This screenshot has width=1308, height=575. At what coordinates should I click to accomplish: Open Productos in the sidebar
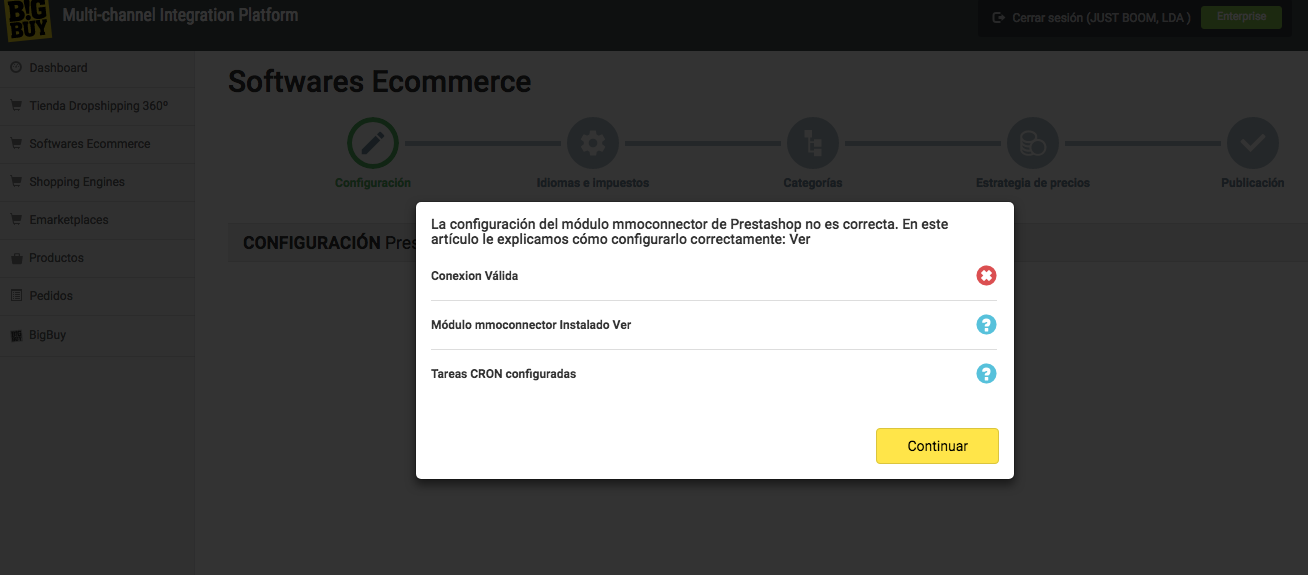(57, 258)
